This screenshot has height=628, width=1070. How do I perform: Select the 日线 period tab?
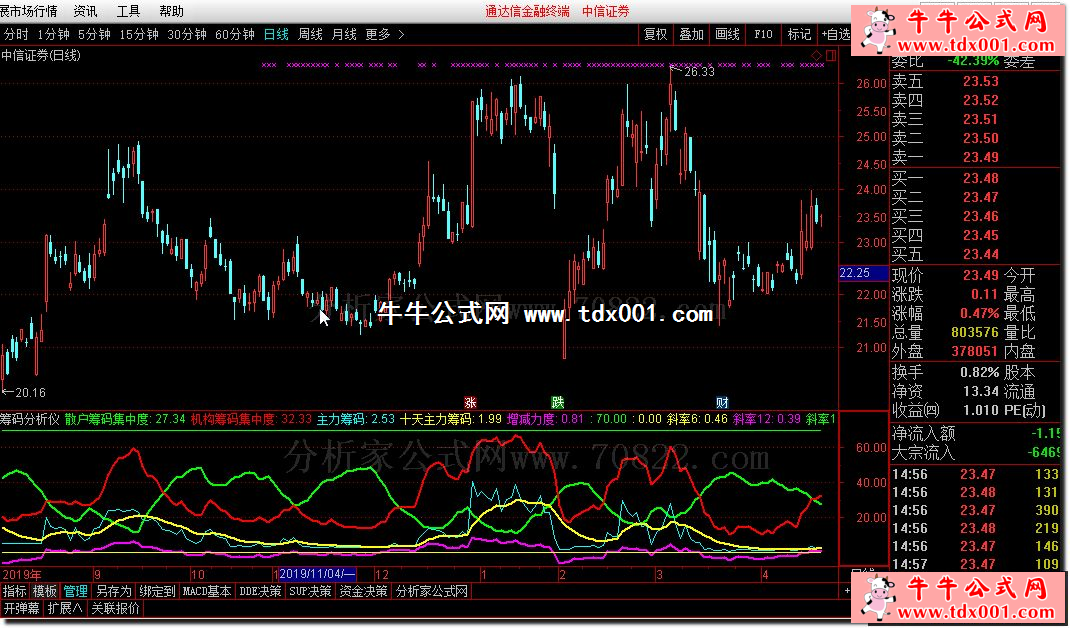pos(276,34)
